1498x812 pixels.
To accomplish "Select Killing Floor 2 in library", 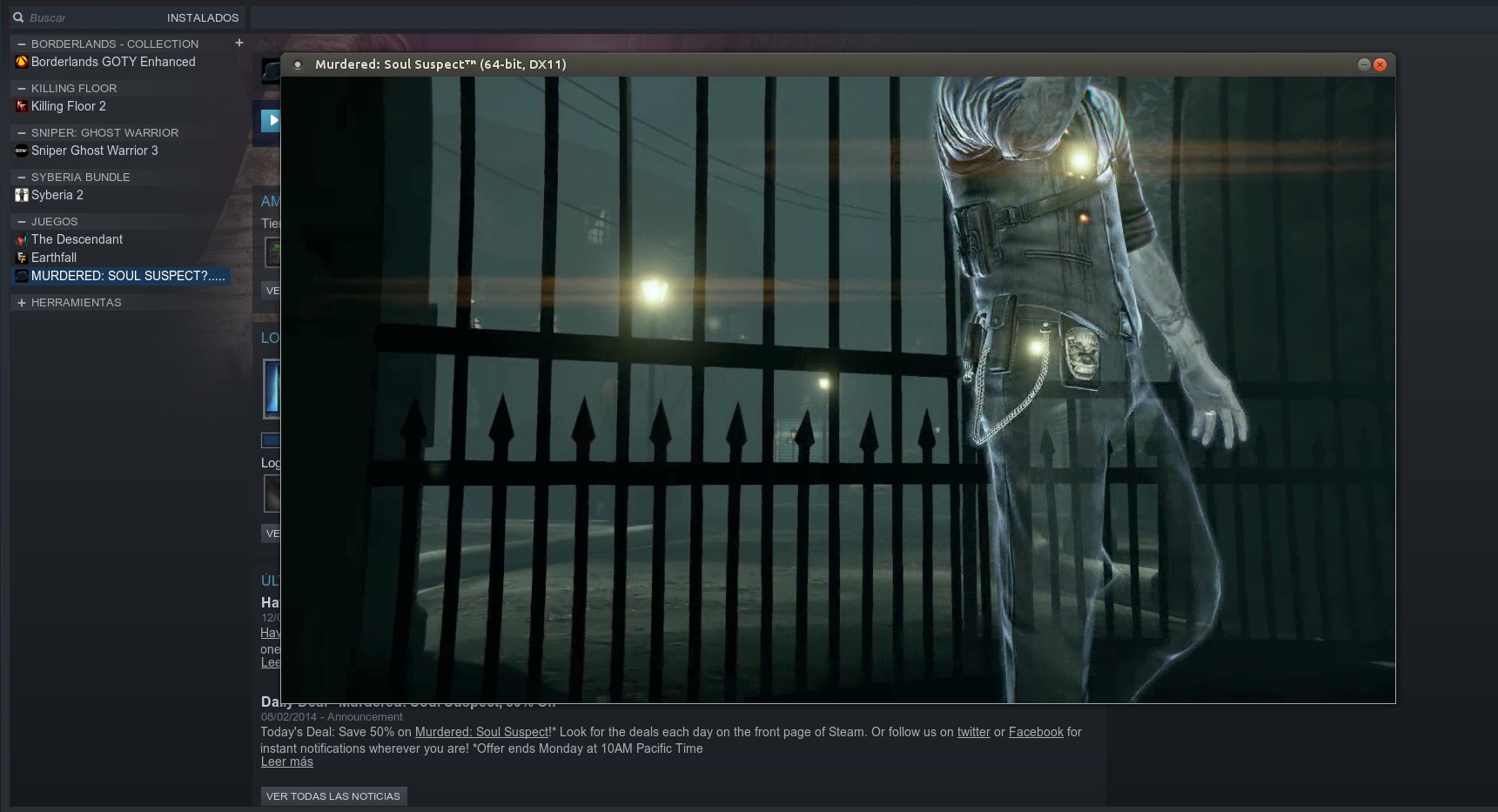I will (69, 106).
